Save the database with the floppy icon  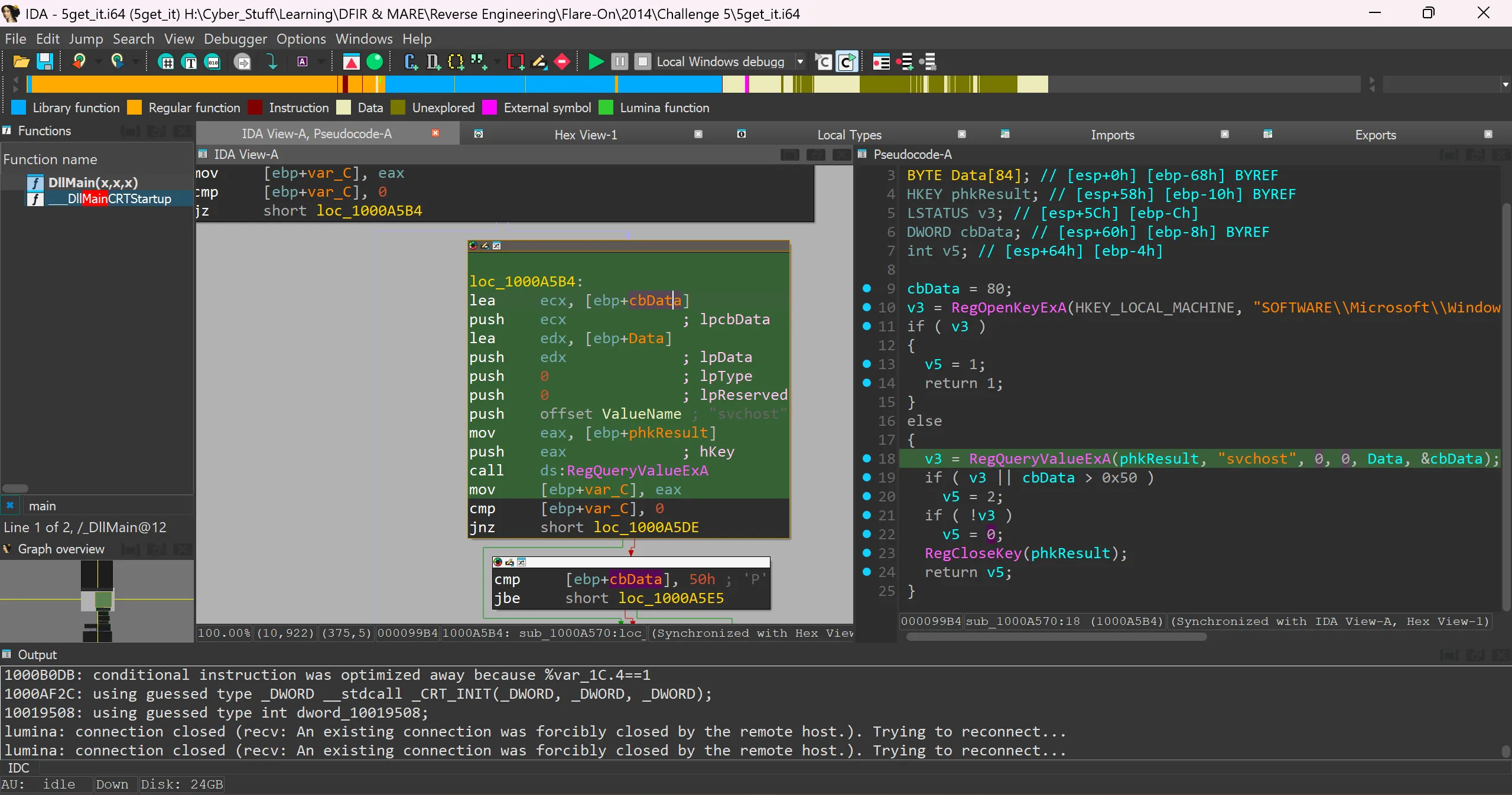pos(45,61)
